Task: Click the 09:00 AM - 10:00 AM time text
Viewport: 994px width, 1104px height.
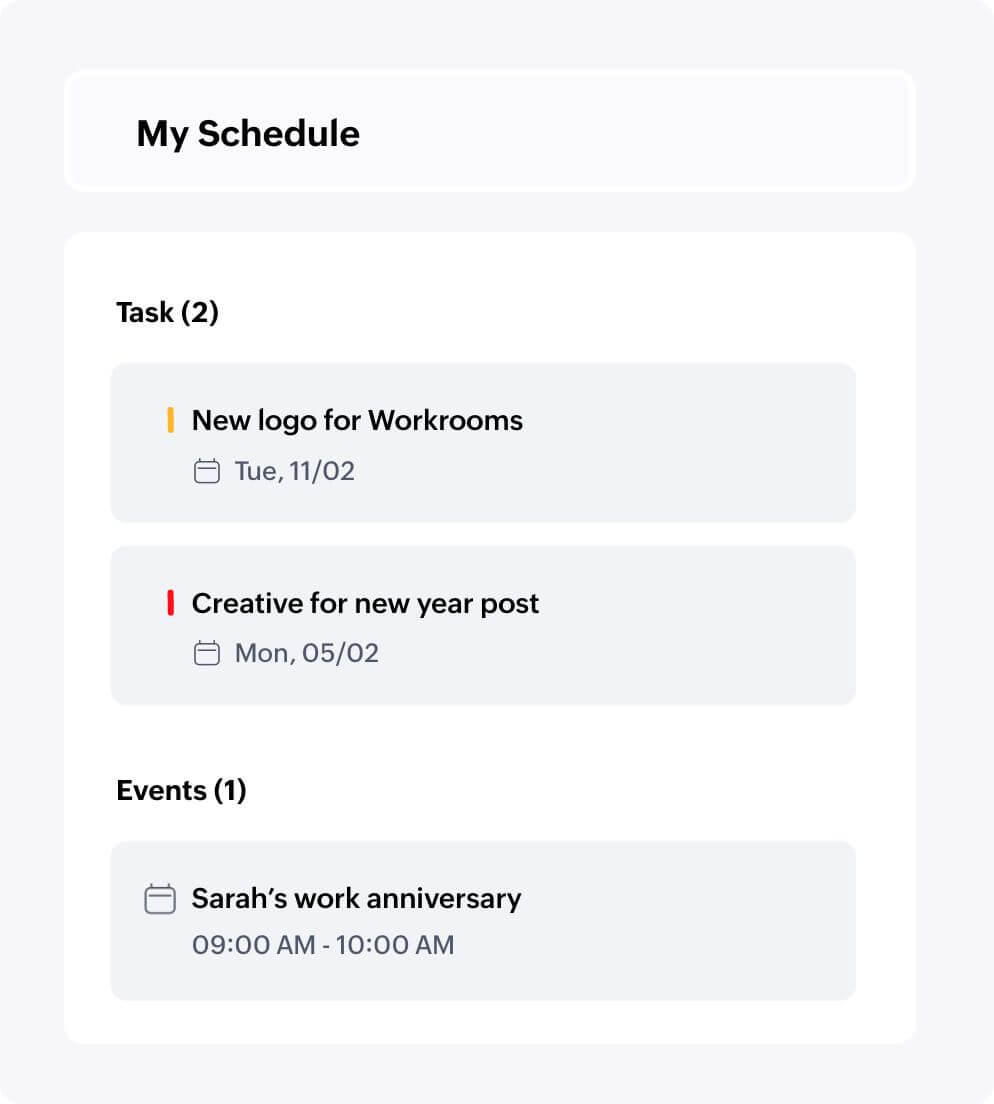Action: [324, 945]
